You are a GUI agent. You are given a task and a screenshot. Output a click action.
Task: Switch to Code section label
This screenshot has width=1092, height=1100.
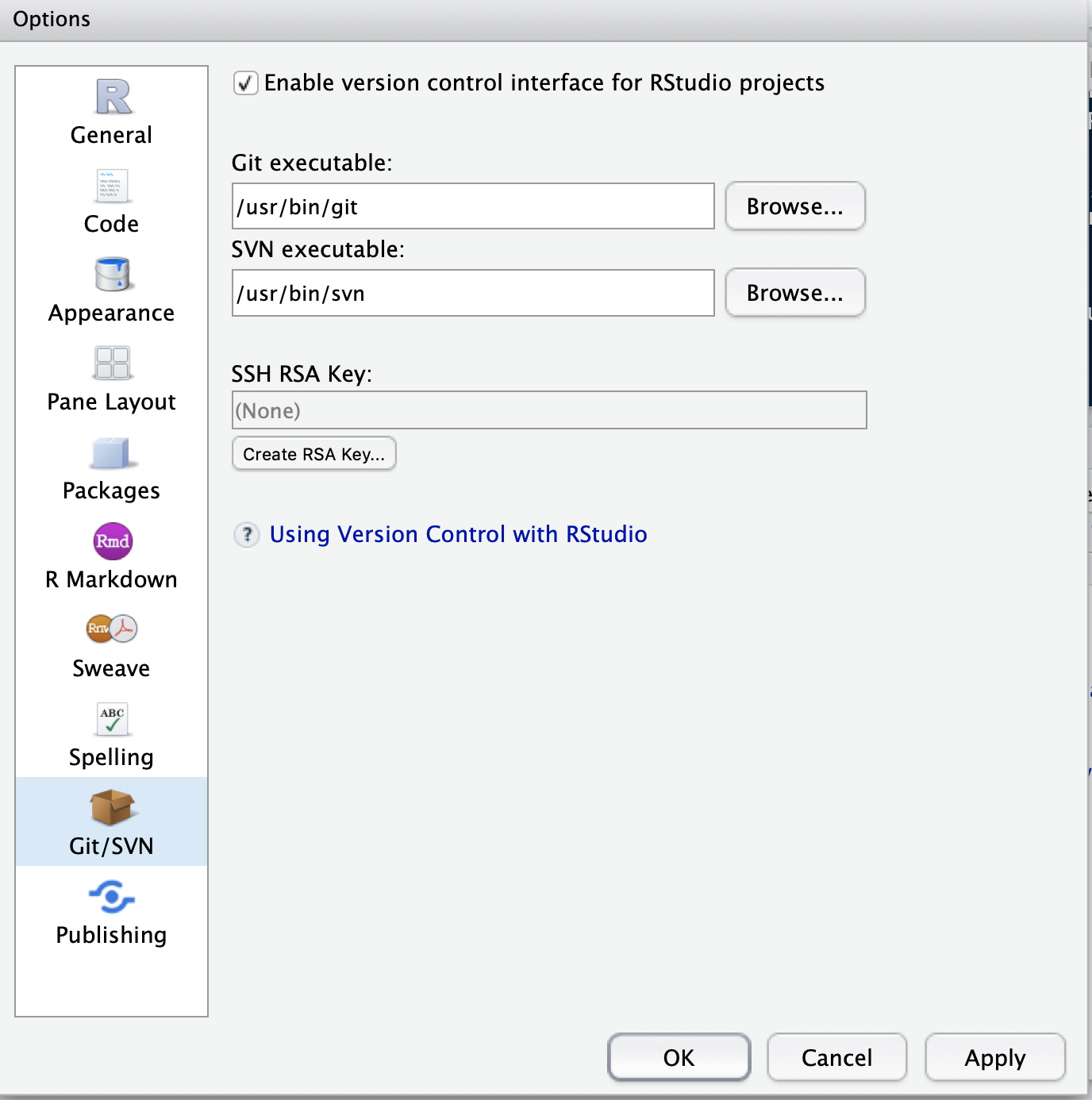pos(111,224)
